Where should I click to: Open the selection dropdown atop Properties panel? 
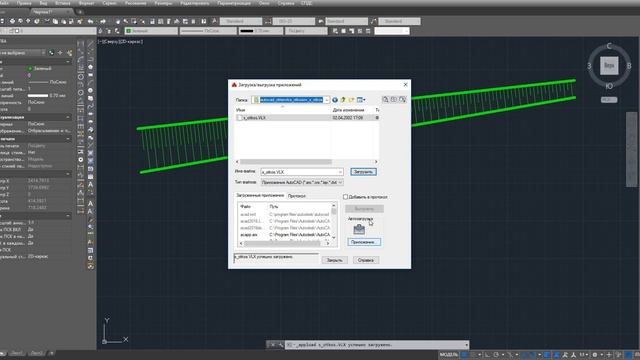(x=22, y=53)
